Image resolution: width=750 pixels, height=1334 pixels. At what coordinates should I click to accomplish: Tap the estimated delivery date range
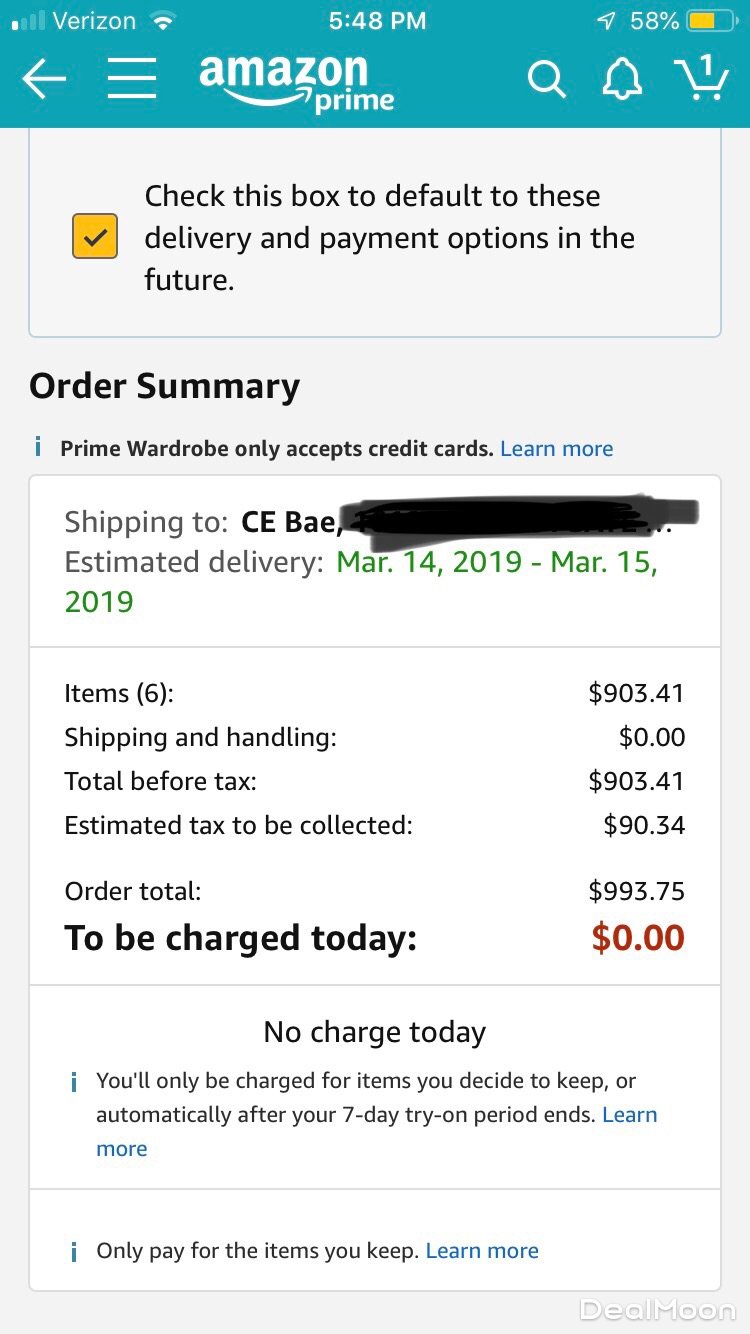pos(496,562)
